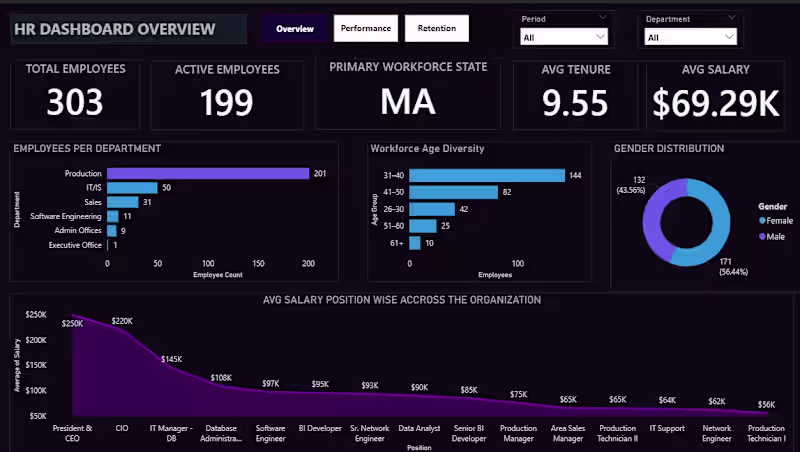800x452 pixels.
Task: Click the 171 (56.44%) donut label
Action: 733,267
